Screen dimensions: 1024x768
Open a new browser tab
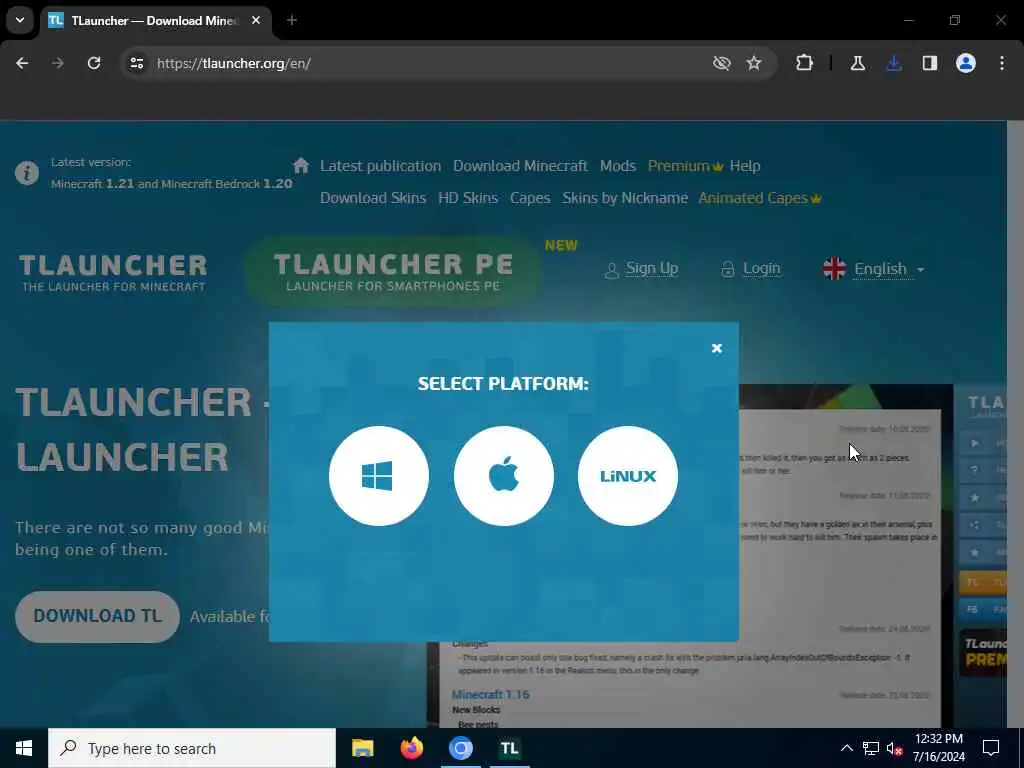pyautogui.click(x=292, y=20)
